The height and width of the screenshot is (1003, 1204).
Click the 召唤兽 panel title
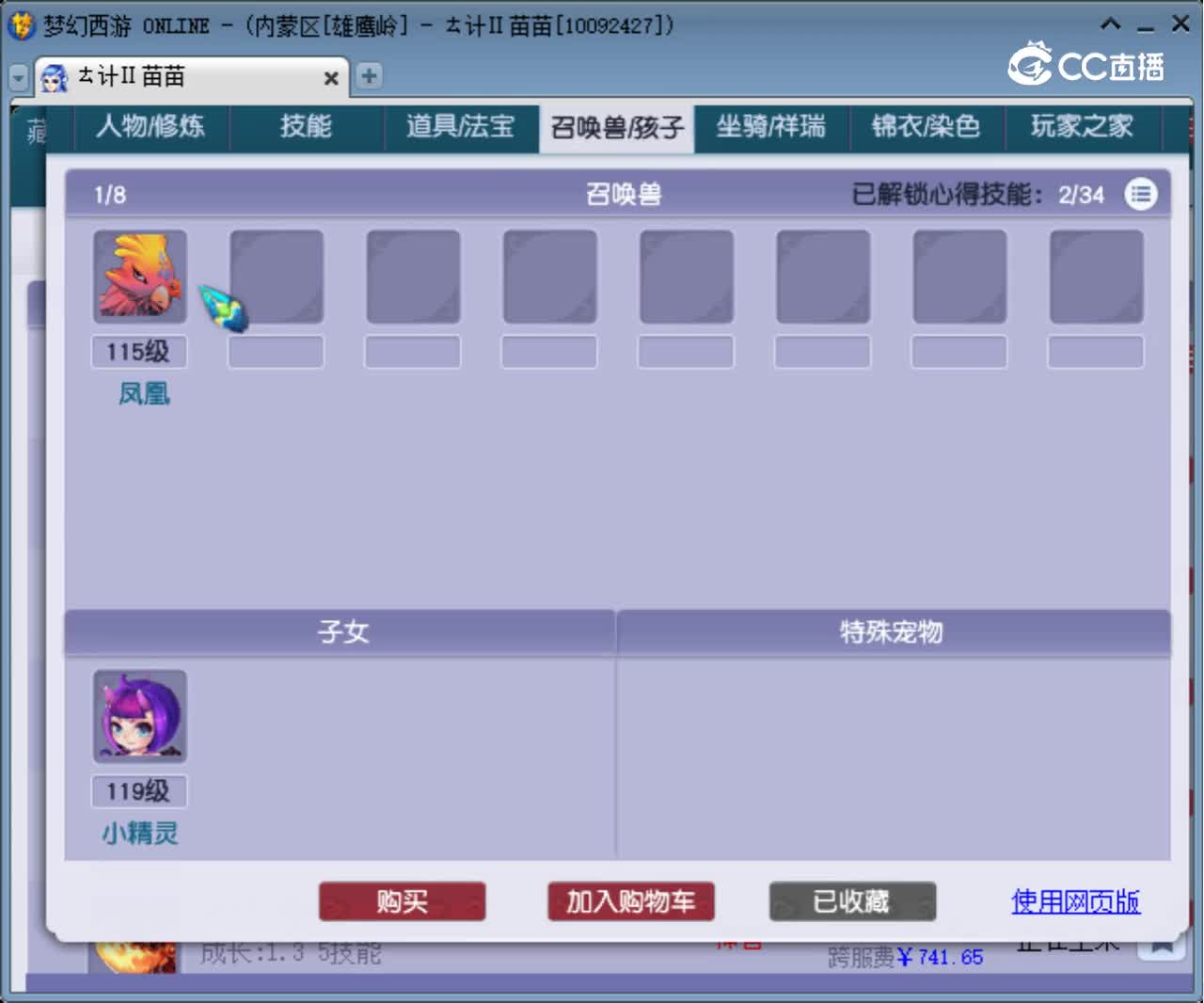[x=624, y=195]
